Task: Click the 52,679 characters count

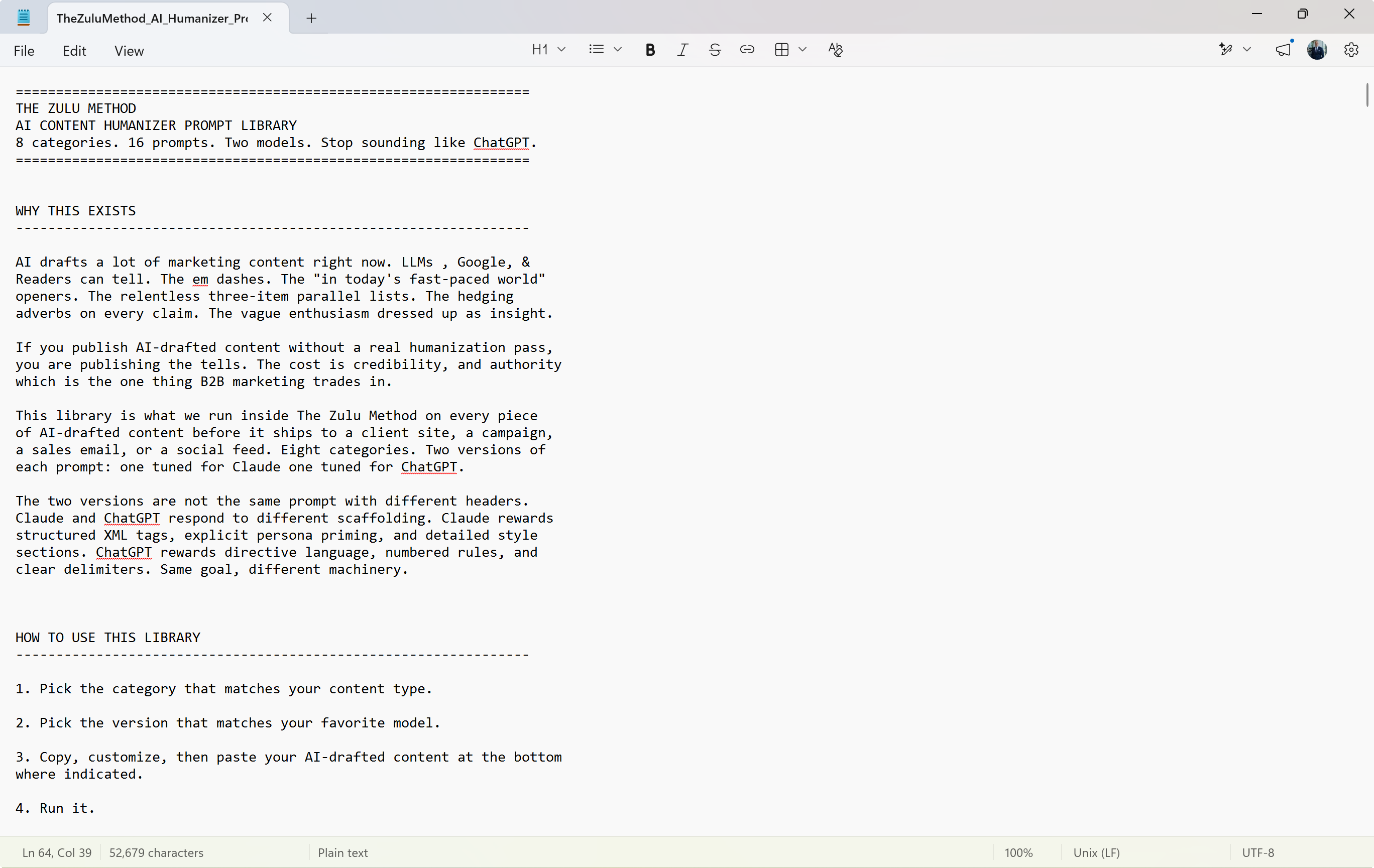Action: tap(156, 852)
